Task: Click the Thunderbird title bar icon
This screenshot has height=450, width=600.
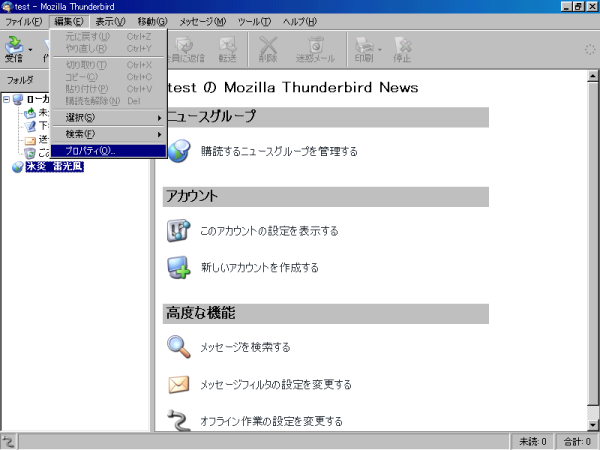Action: pyautogui.click(x=7, y=7)
